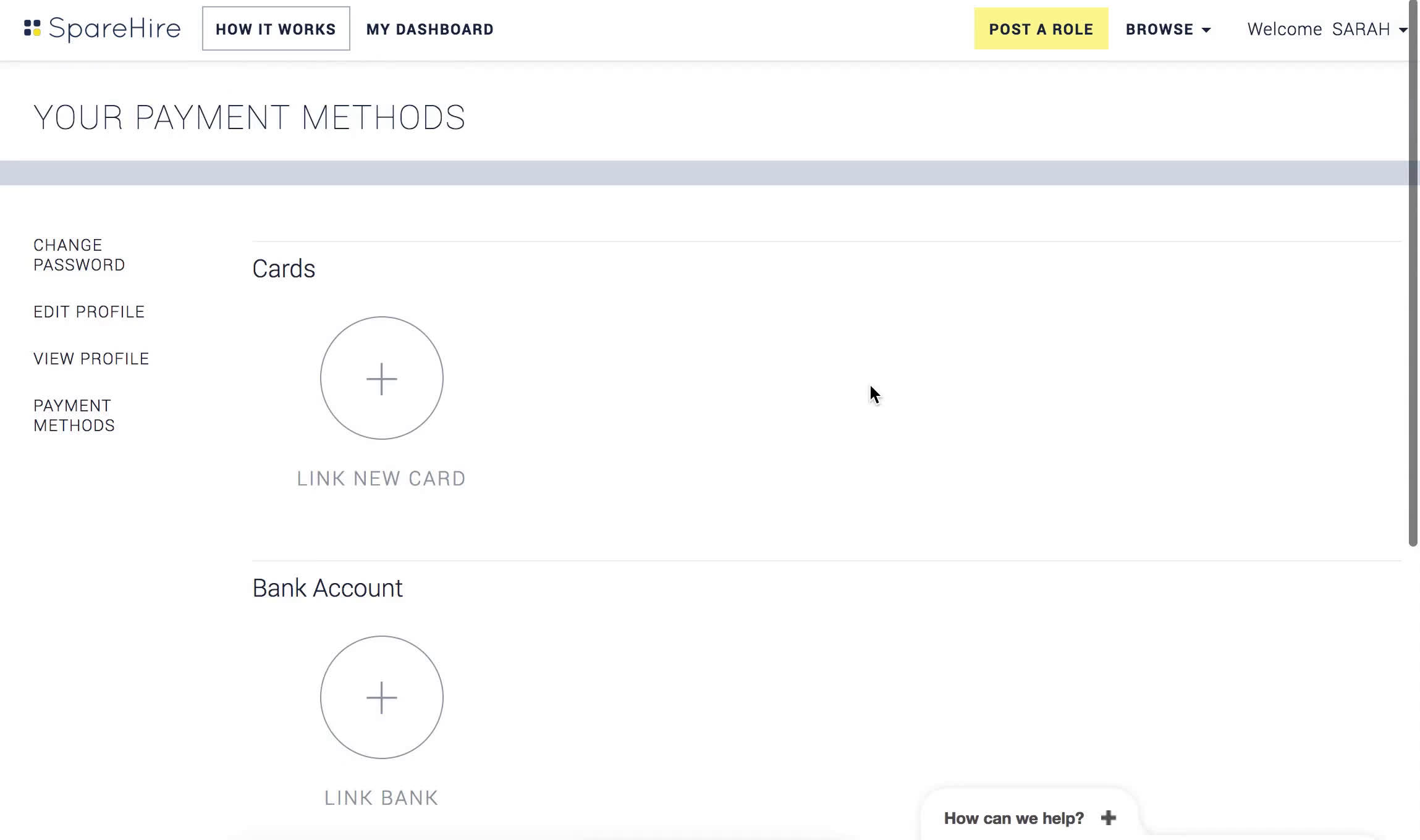Click the POST A ROLE button
Viewport: 1420px width, 840px height.
(1041, 29)
